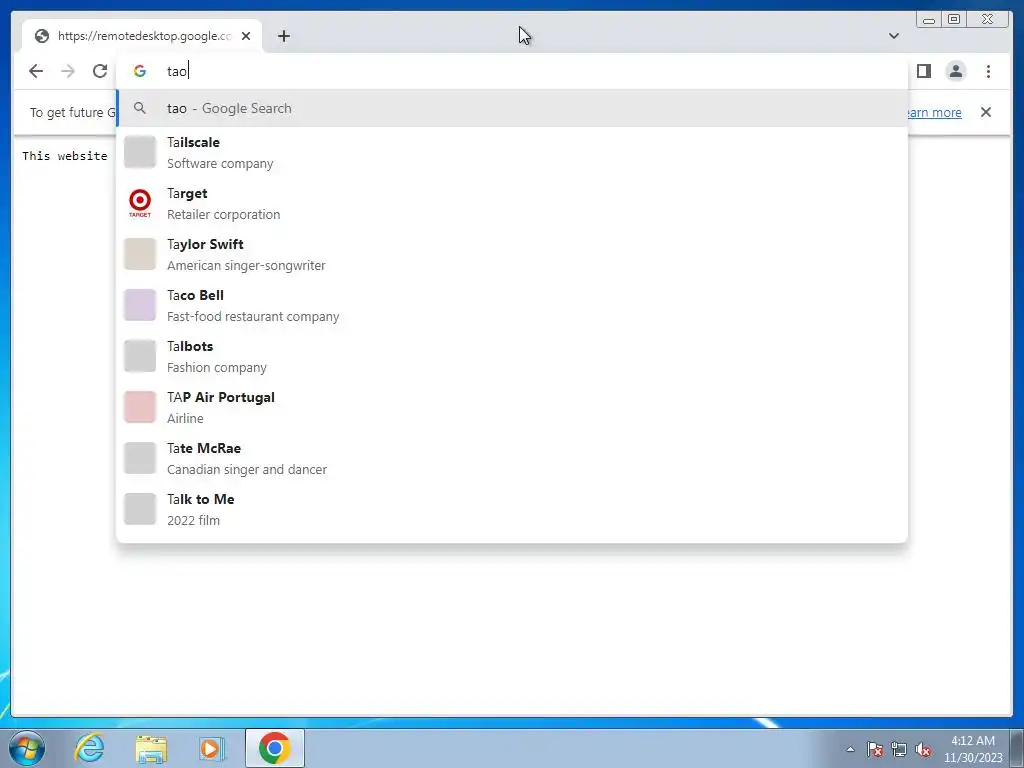
Task: Choose the Talk to Me film suggestion
Action: point(512,509)
